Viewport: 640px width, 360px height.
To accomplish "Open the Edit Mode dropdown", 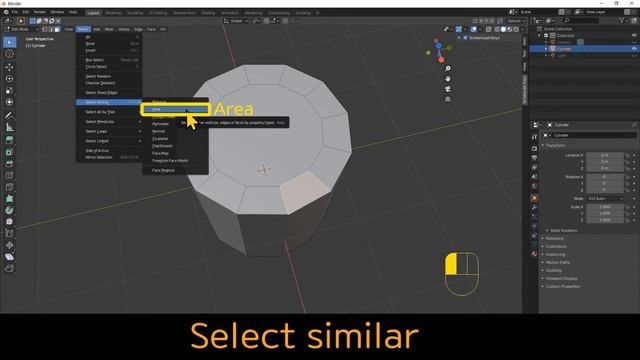I will pyautogui.click(x=22, y=29).
